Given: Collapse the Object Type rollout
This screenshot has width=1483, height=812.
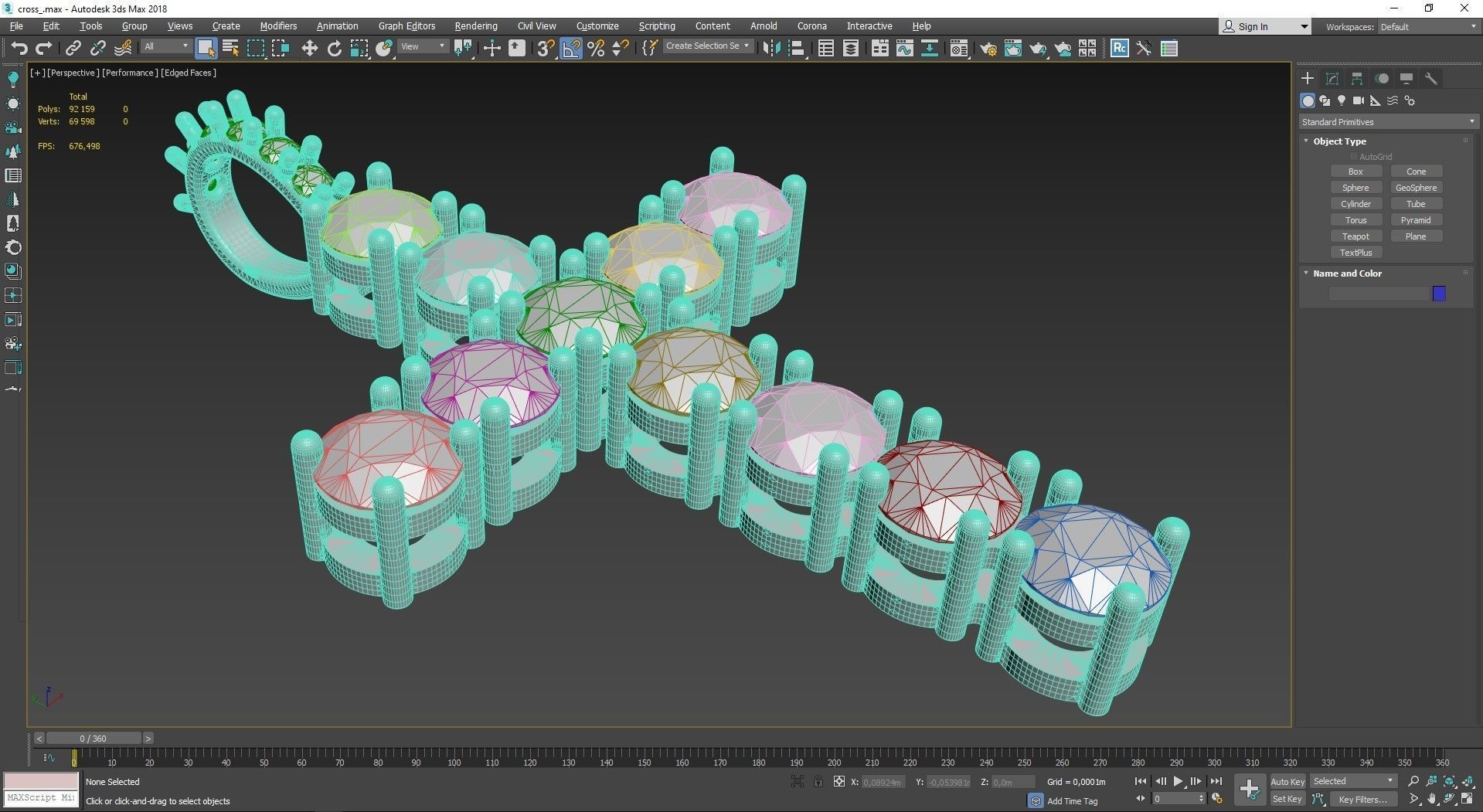Looking at the screenshot, I should click(x=1306, y=141).
